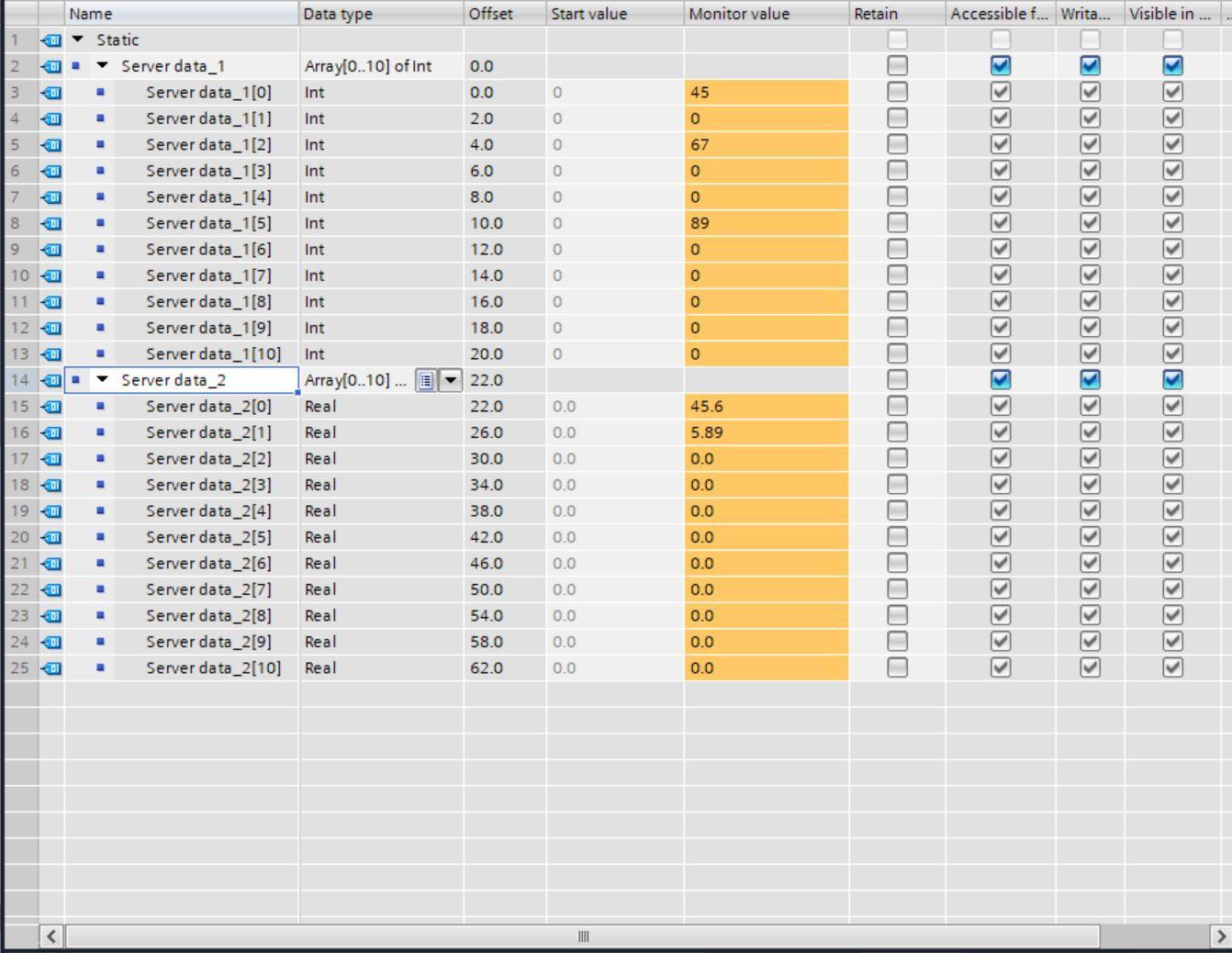The image size is (1232, 953).
Task: Toggle Visible in HMI checkbox for Server data_2 array
Action: coord(1172,379)
